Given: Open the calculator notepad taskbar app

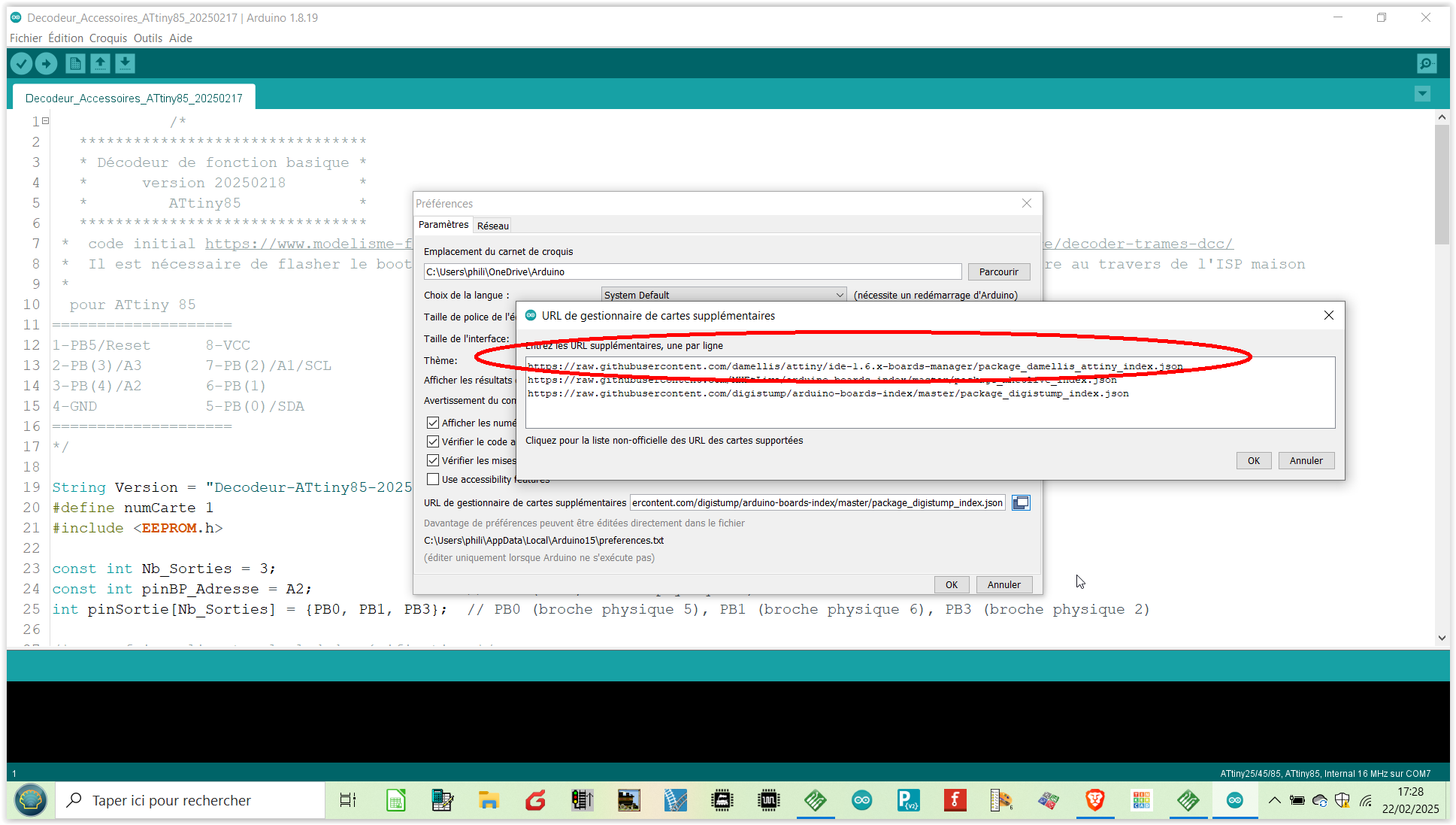Looking at the screenshot, I should pos(442,800).
